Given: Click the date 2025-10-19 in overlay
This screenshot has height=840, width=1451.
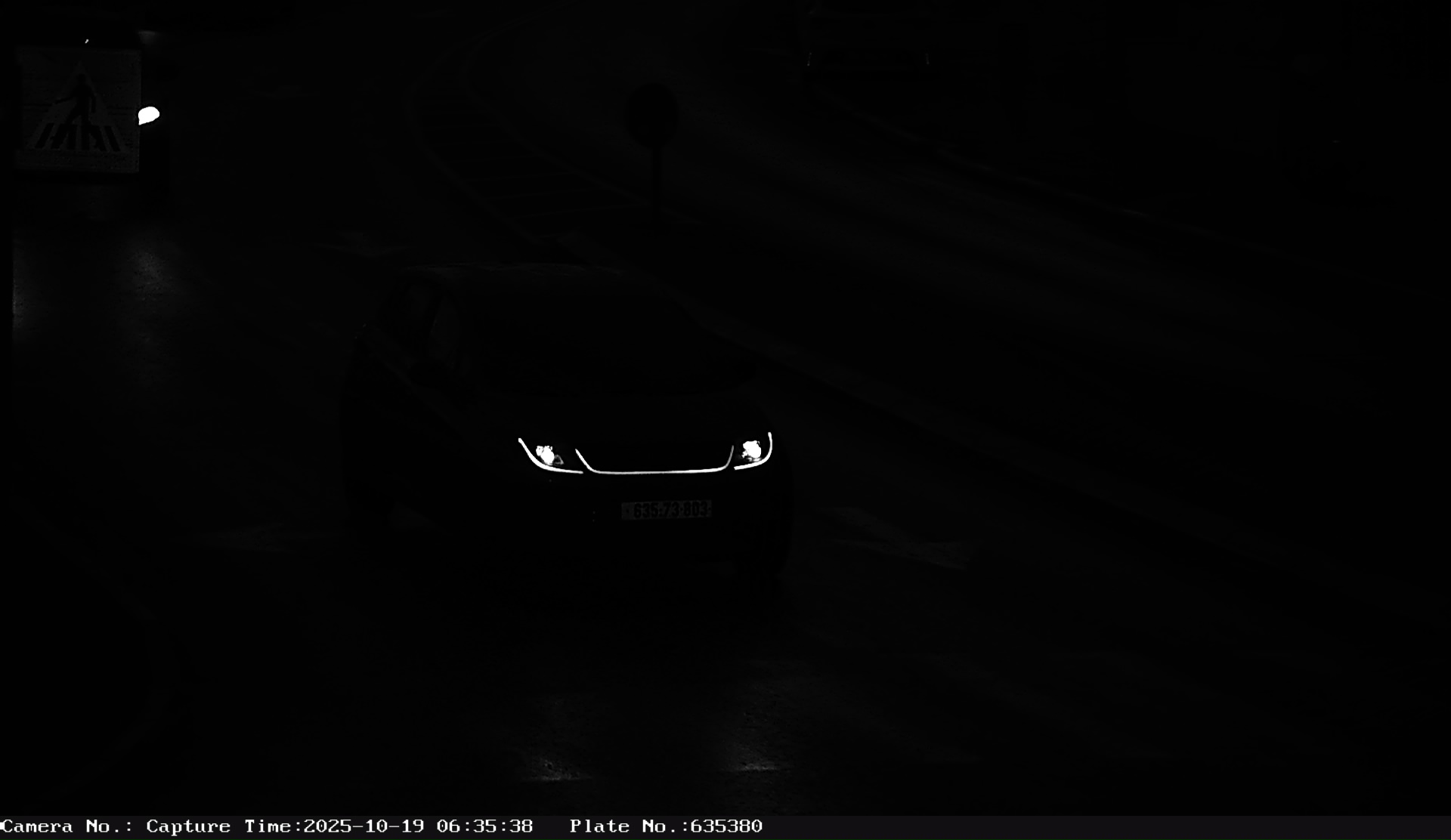Looking at the screenshot, I should pyautogui.click(x=364, y=826).
